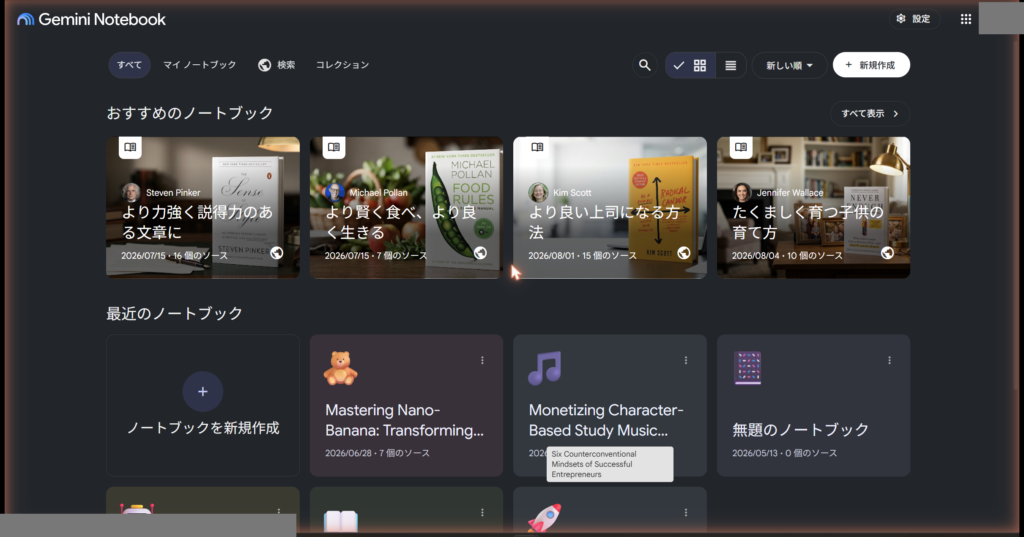
Task: Click the globe icon on Michael Pollan card
Action: click(x=481, y=253)
